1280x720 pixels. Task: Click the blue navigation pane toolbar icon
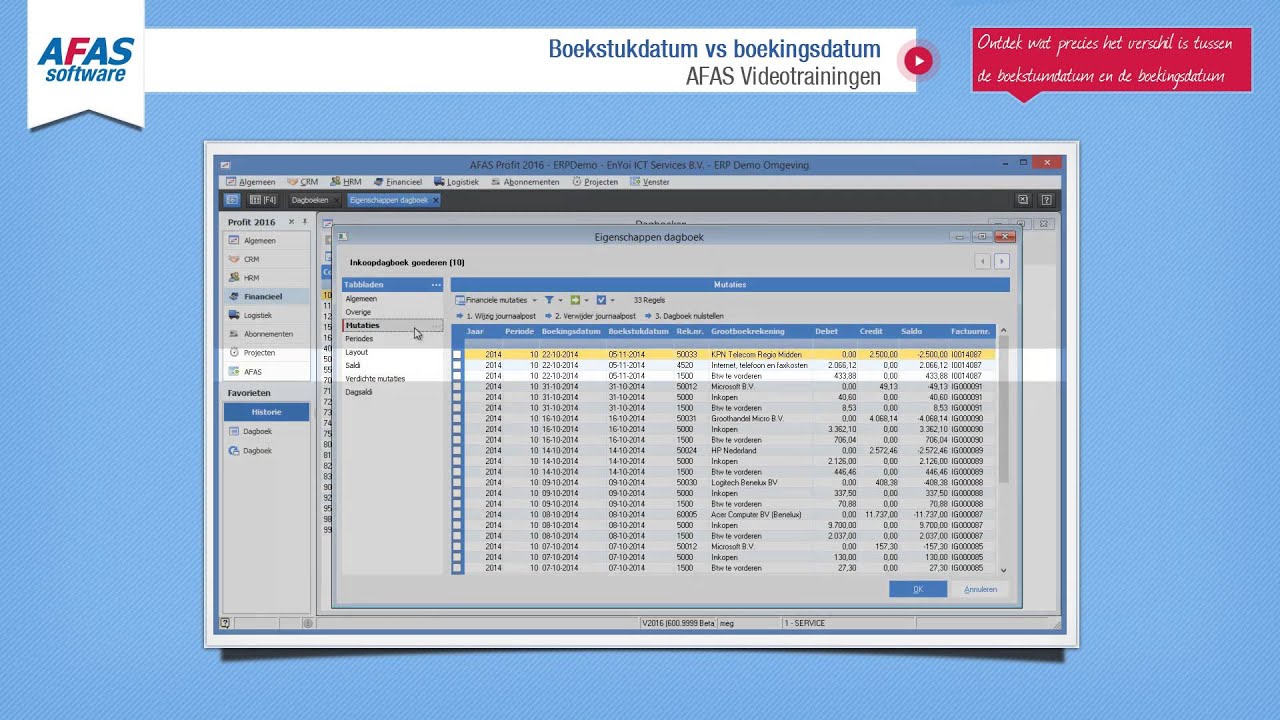(x=232, y=200)
